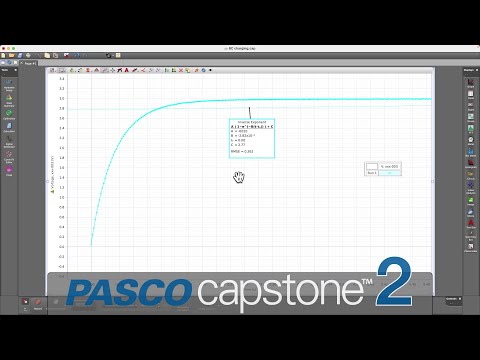Select the Text Box display icon
This screenshot has height=360, width=480.
click(471, 224)
